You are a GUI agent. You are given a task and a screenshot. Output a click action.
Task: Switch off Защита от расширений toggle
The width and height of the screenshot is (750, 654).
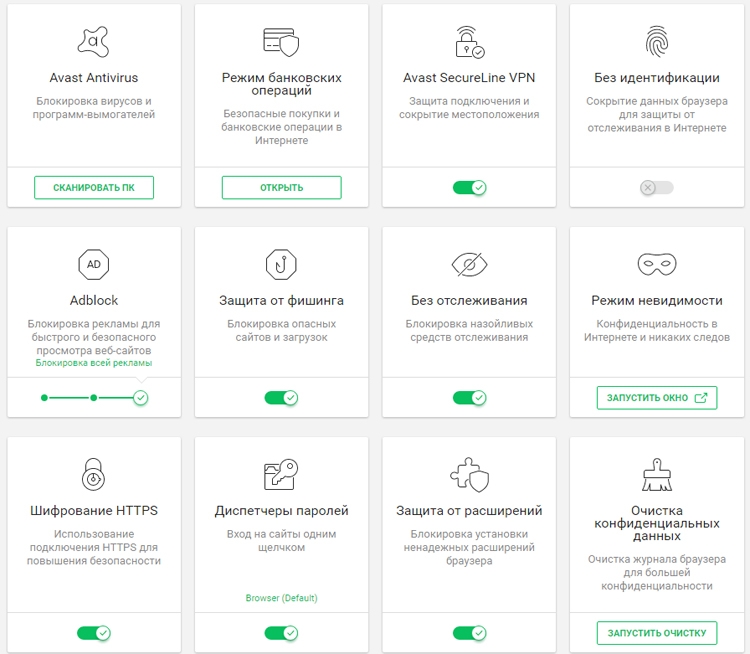point(469,633)
